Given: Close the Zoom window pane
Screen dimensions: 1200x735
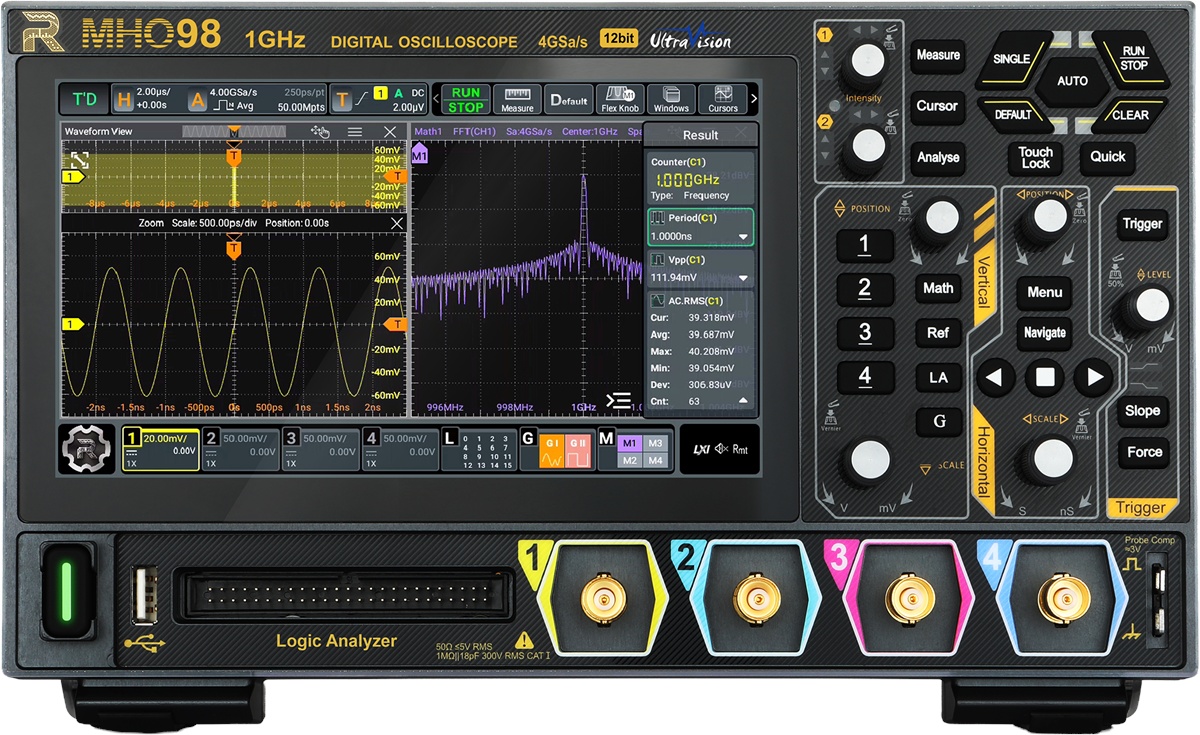Looking at the screenshot, I should tap(396, 223).
